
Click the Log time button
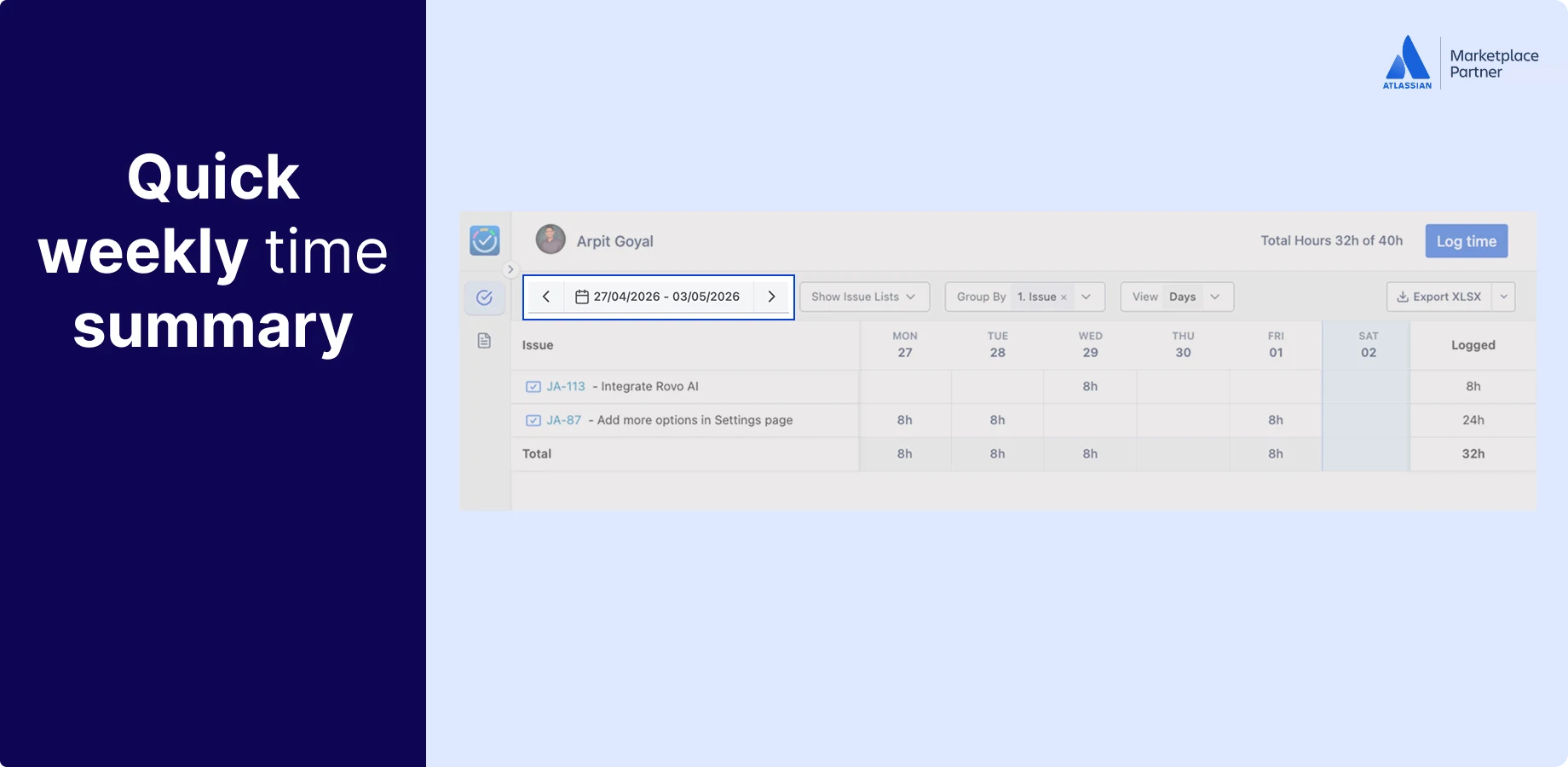1467,241
